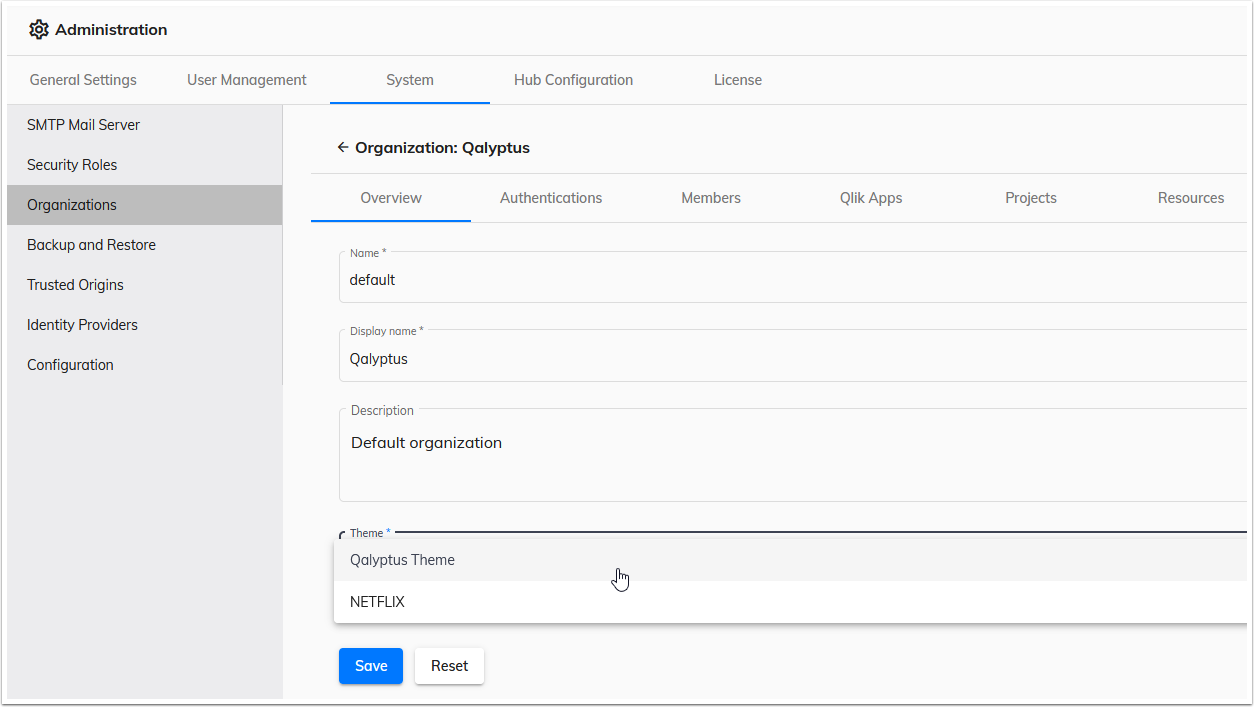This screenshot has height=707, width=1254.
Task: Choose NETFLIX as the theme
Action: 378,601
